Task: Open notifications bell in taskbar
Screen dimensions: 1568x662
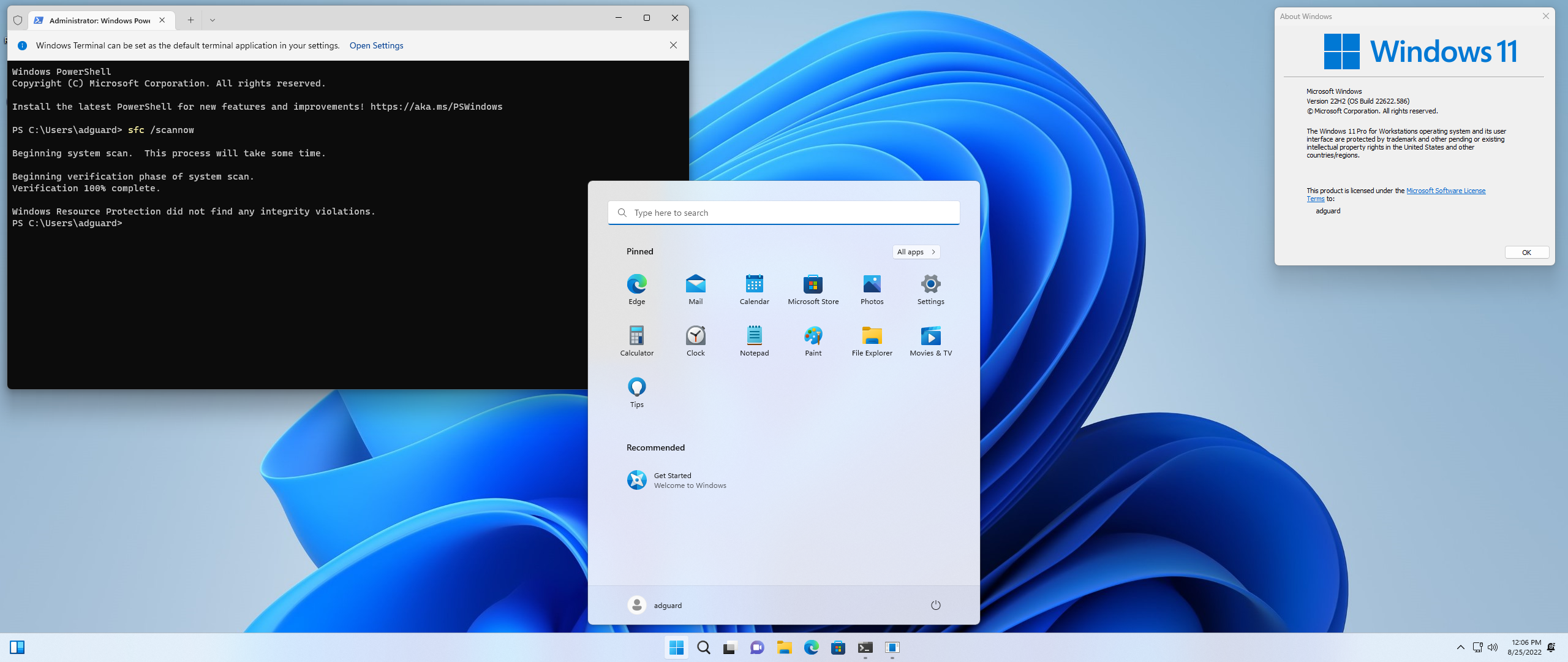Action: click(x=1551, y=647)
